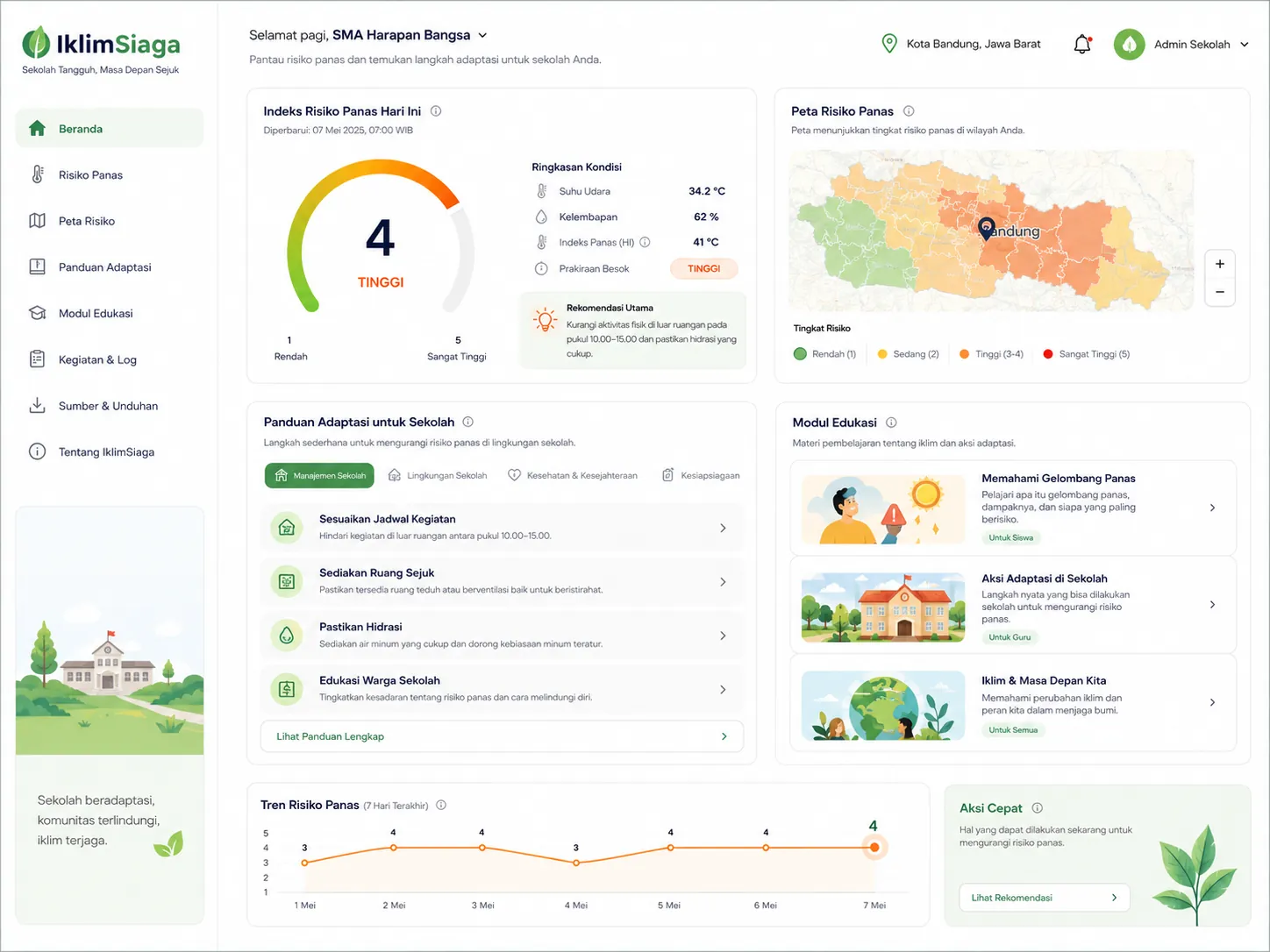Open Iklim & Masa Depan Kita module chevron
Viewport: 1270px width, 952px height.
[1212, 702]
